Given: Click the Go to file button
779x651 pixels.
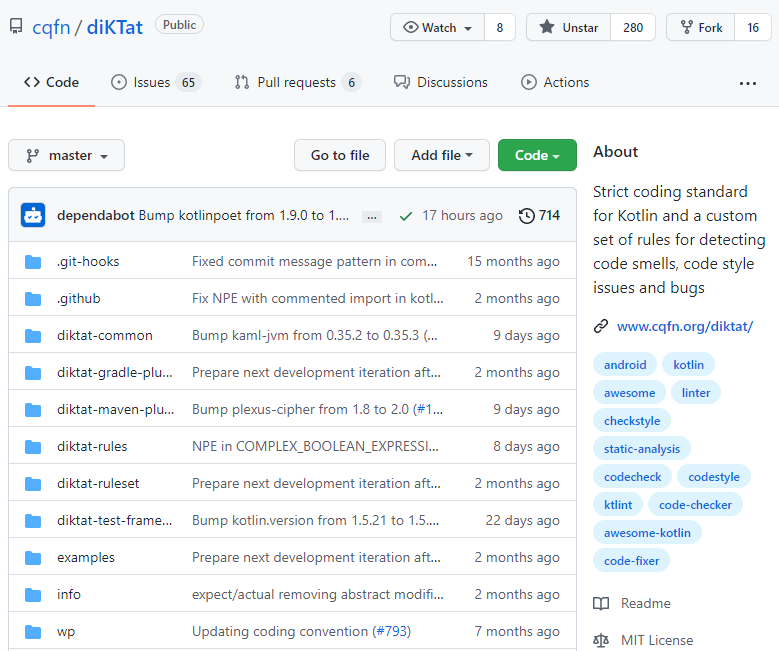Looking at the screenshot, I should point(340,156).
